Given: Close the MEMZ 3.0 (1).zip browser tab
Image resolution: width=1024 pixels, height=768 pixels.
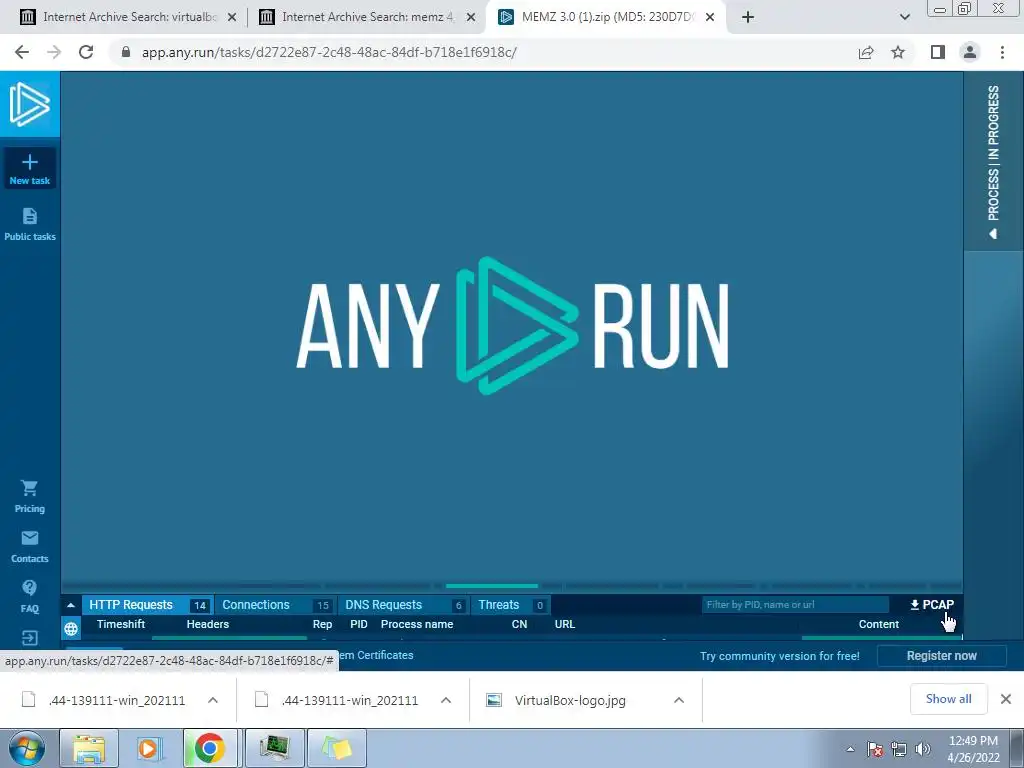Looking at the screenshot, I should click(710, 18).
